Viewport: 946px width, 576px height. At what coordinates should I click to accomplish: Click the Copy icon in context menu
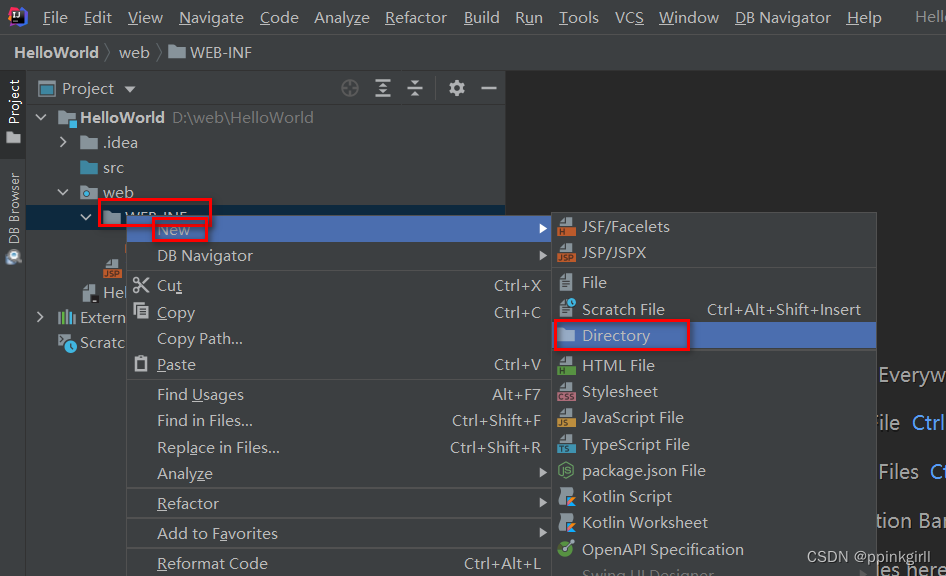[141, 311]
